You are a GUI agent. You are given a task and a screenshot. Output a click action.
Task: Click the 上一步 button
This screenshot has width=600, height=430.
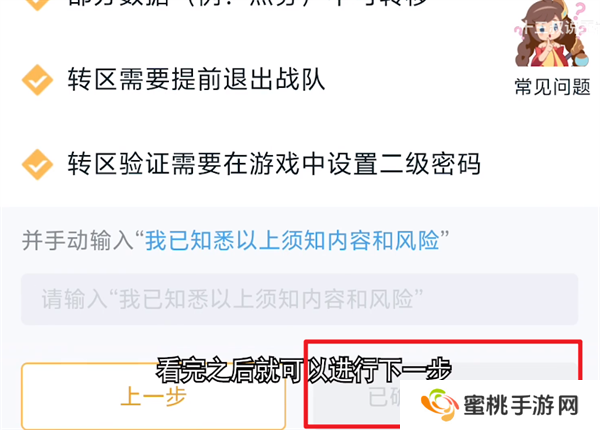(x=153, y=396)
